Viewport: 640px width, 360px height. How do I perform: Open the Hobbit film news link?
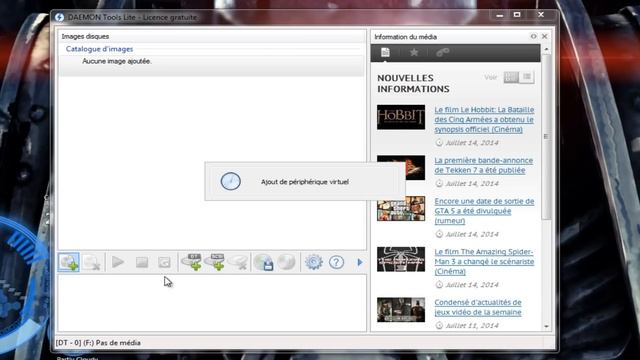click(x=484, y=119)
